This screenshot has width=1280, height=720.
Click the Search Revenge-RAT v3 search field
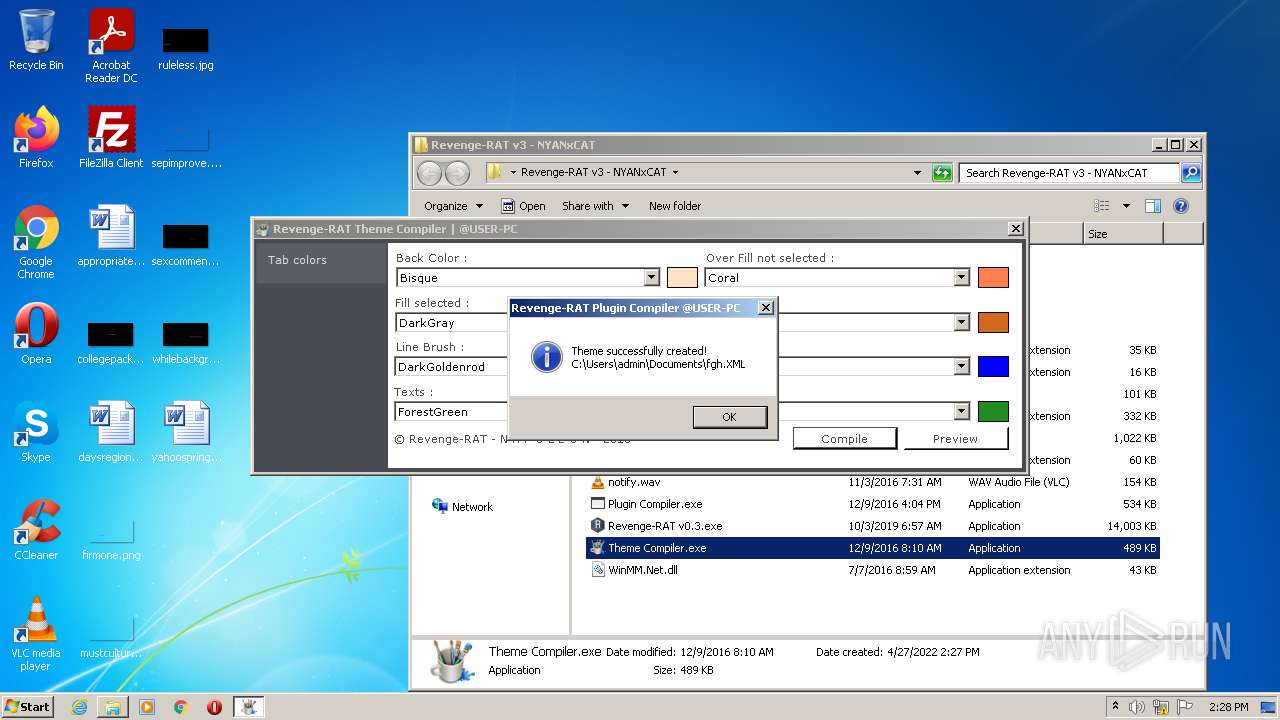[x=1069, y=173]
